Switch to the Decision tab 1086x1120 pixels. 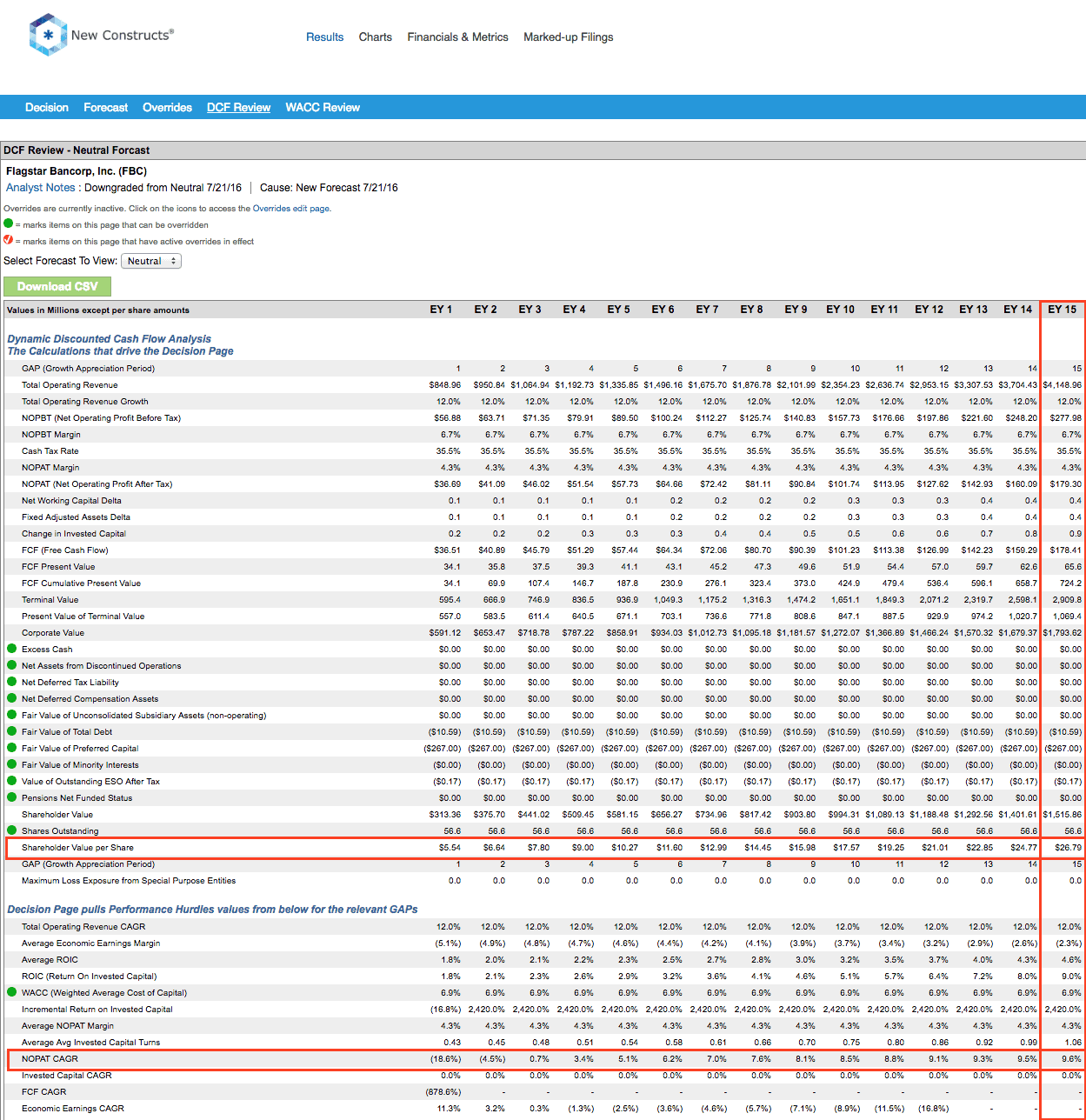(x=47, y=108)
